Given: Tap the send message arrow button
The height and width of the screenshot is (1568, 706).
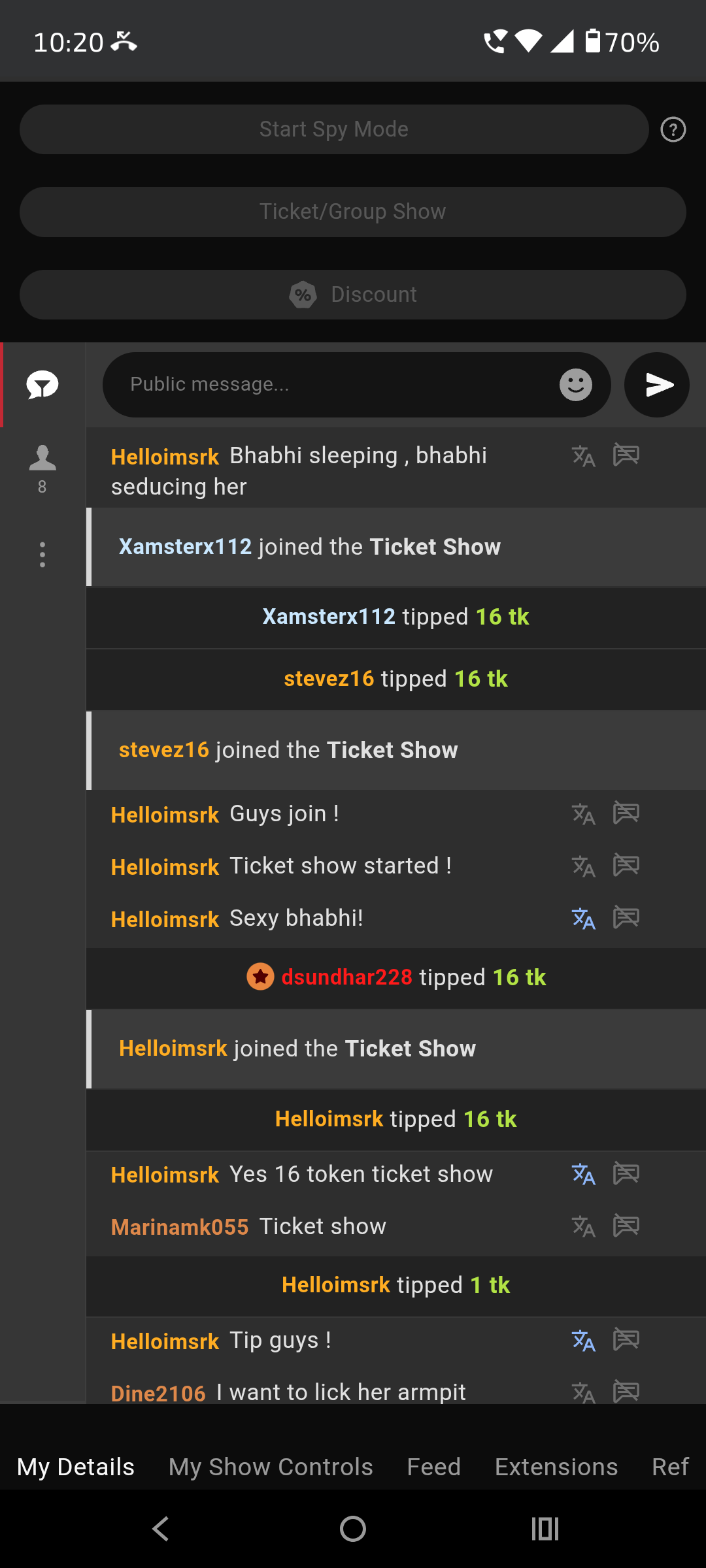Looking at the screenshot, I should pos(656,385).
